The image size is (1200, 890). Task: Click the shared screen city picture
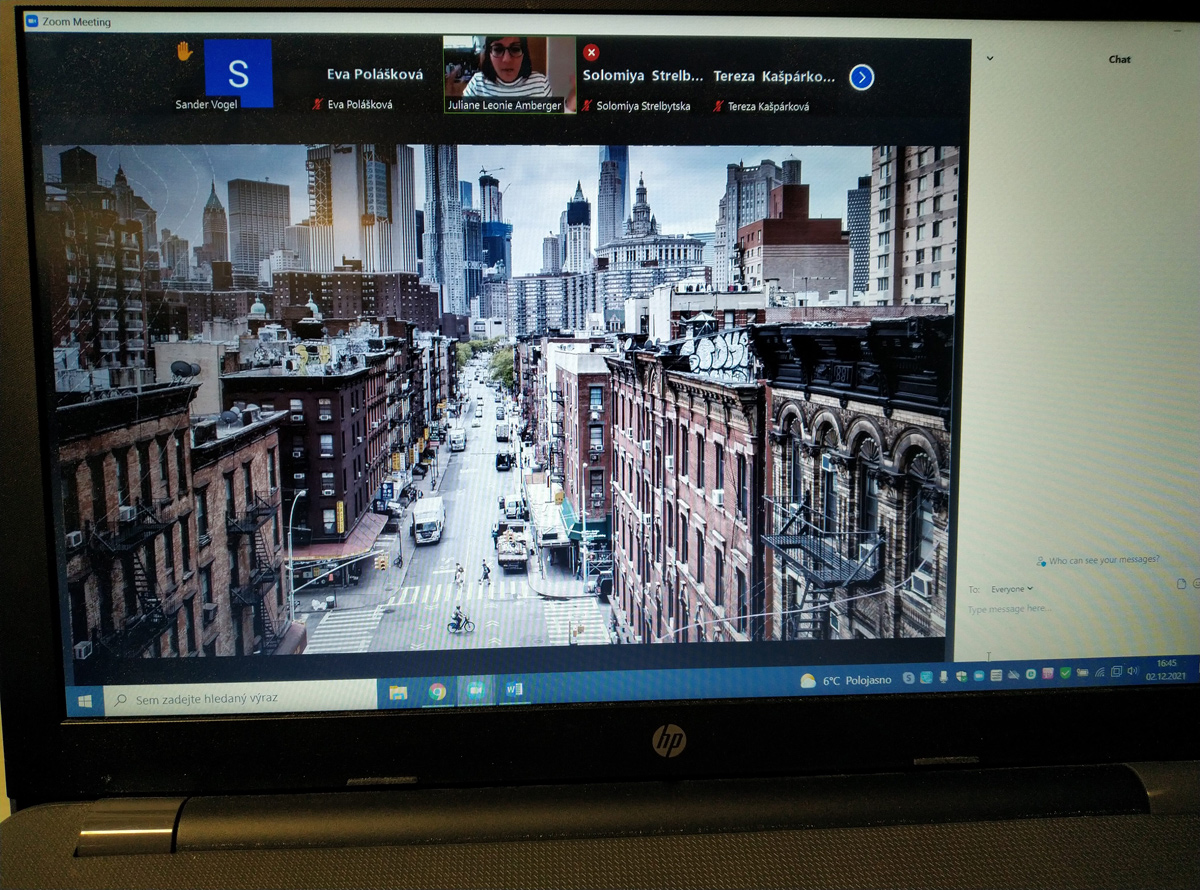click(500, 399)
